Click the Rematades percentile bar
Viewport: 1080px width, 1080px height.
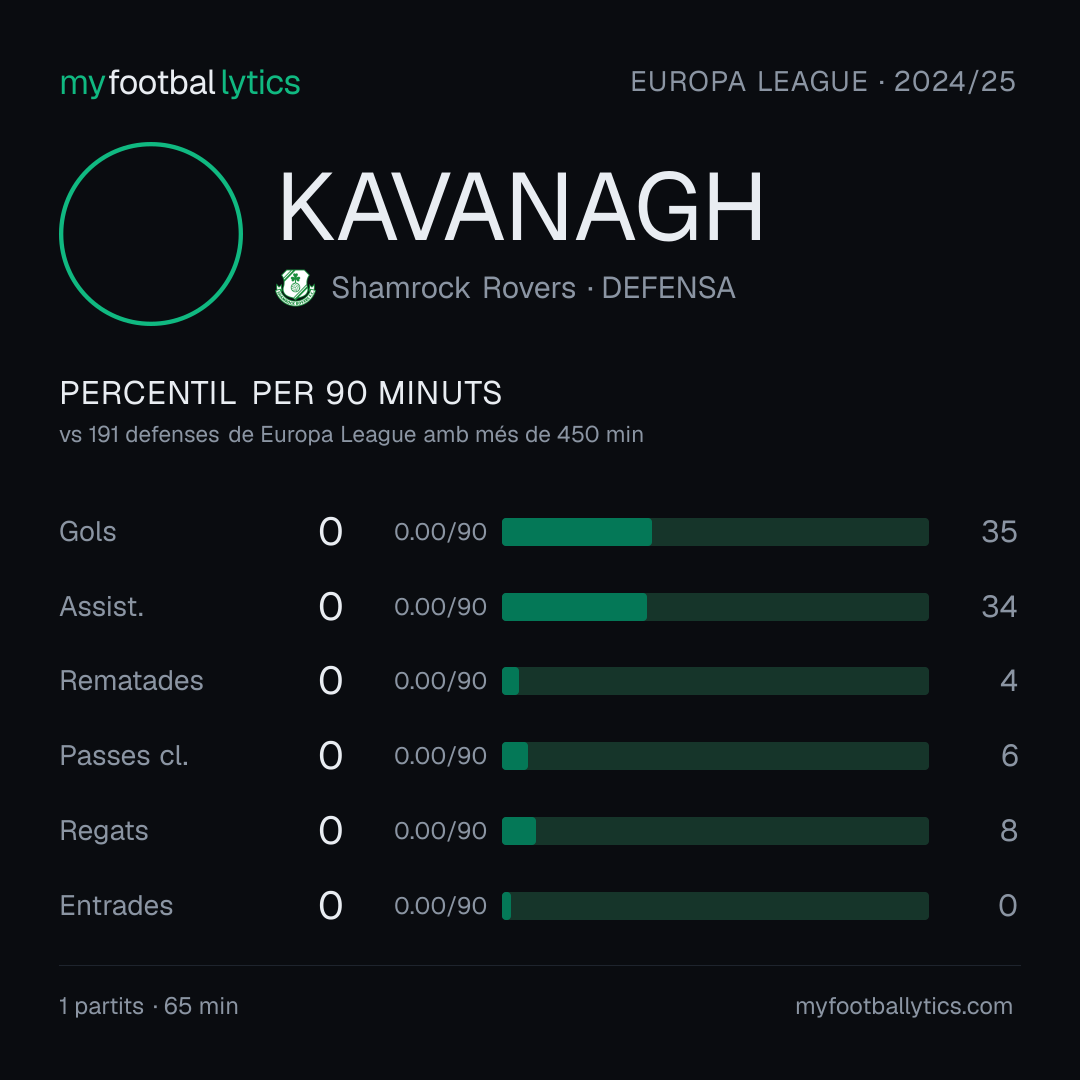(x=715, y=681)
